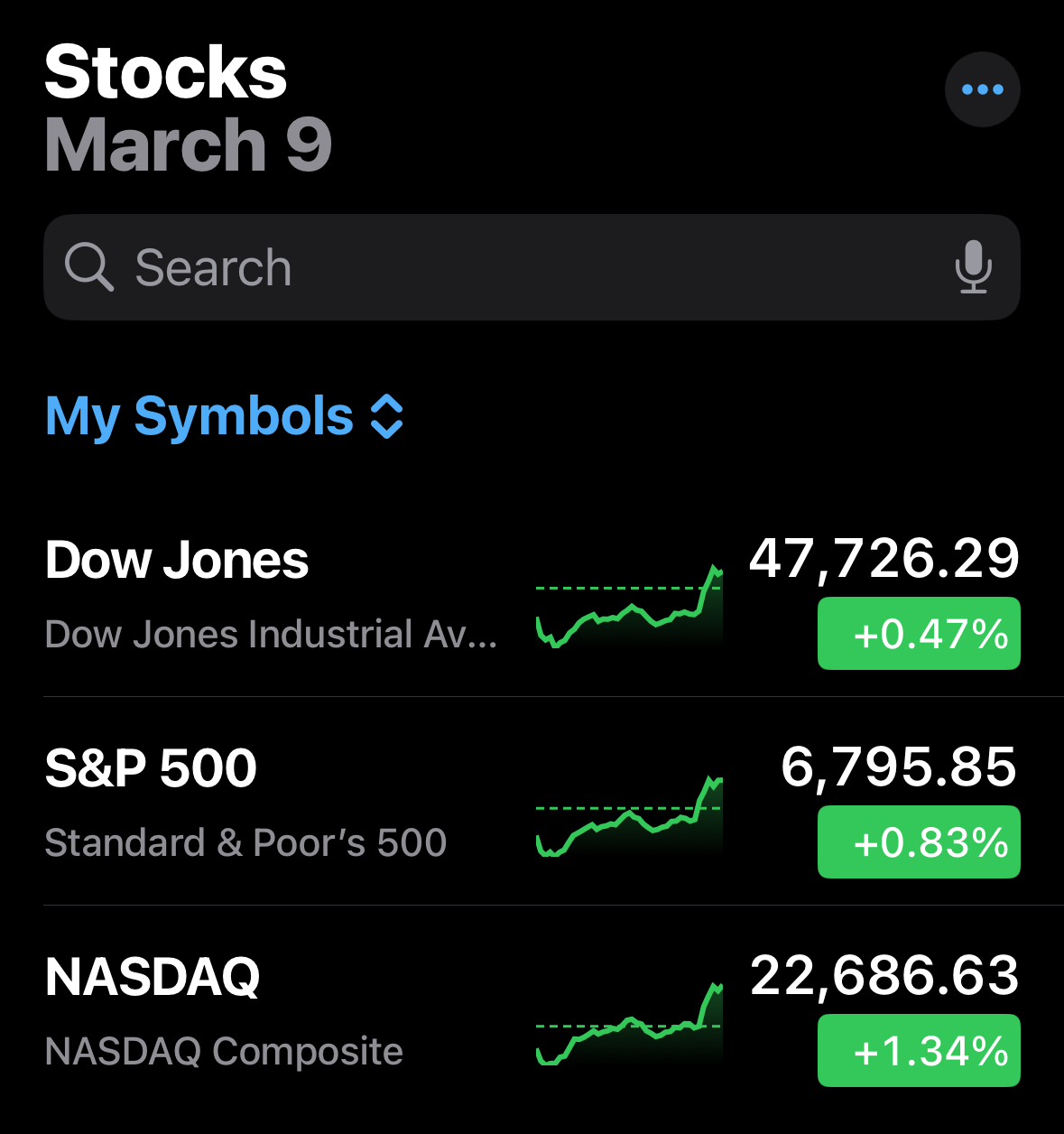1064x1134 pixels.
Task: Start voice search with the microphone icon
Action: [973, 267]
